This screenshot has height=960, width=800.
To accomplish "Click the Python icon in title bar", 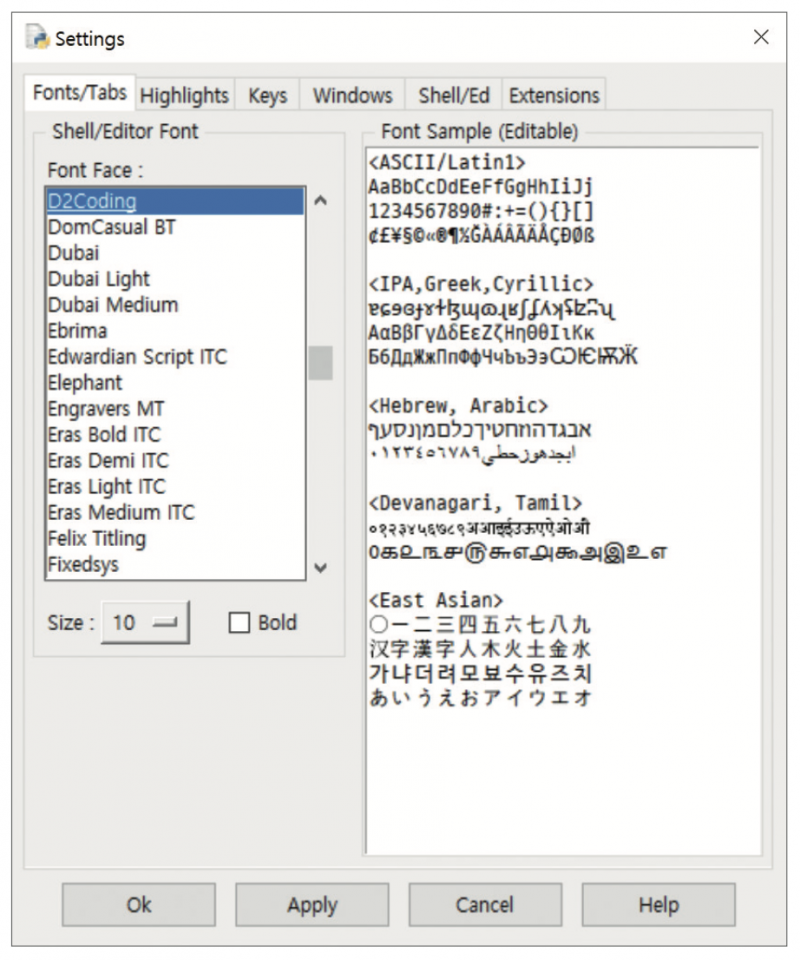I will coord(38,38).
